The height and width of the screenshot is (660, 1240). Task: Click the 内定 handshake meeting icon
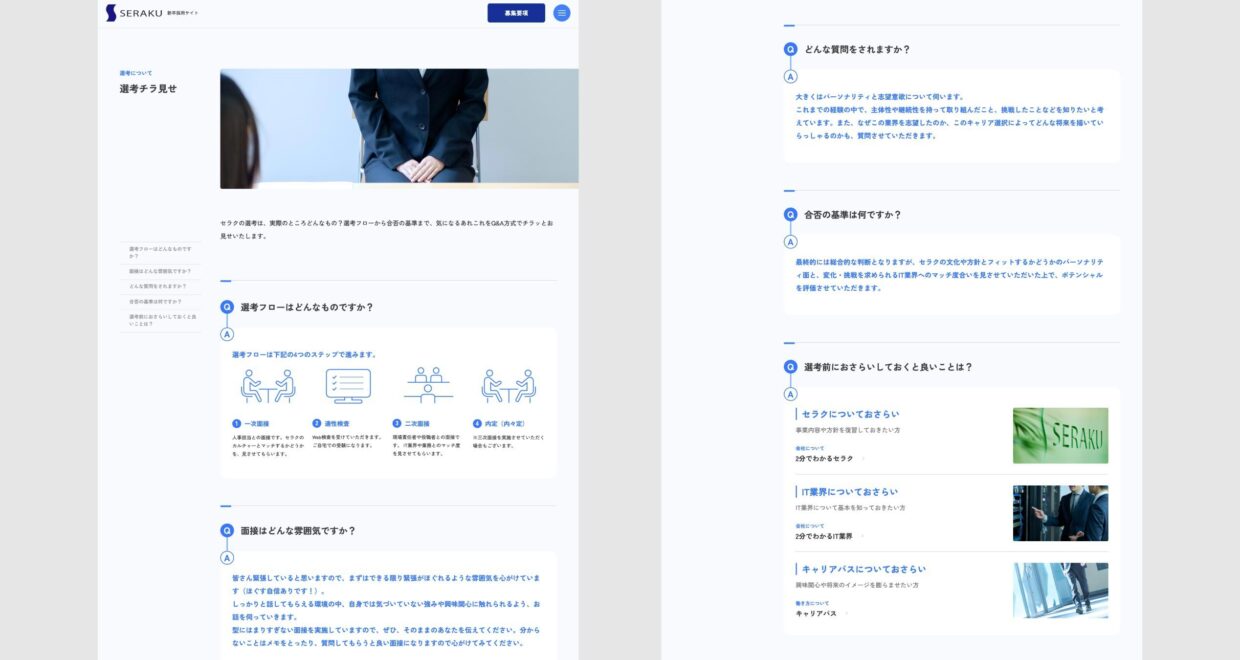508,386
